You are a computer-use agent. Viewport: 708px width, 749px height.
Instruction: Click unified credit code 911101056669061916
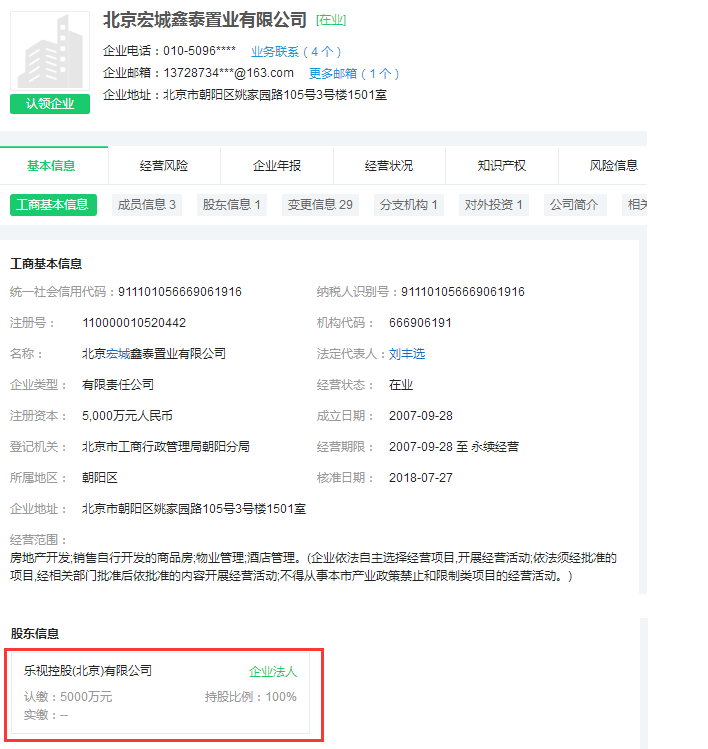tap(180, 292)
